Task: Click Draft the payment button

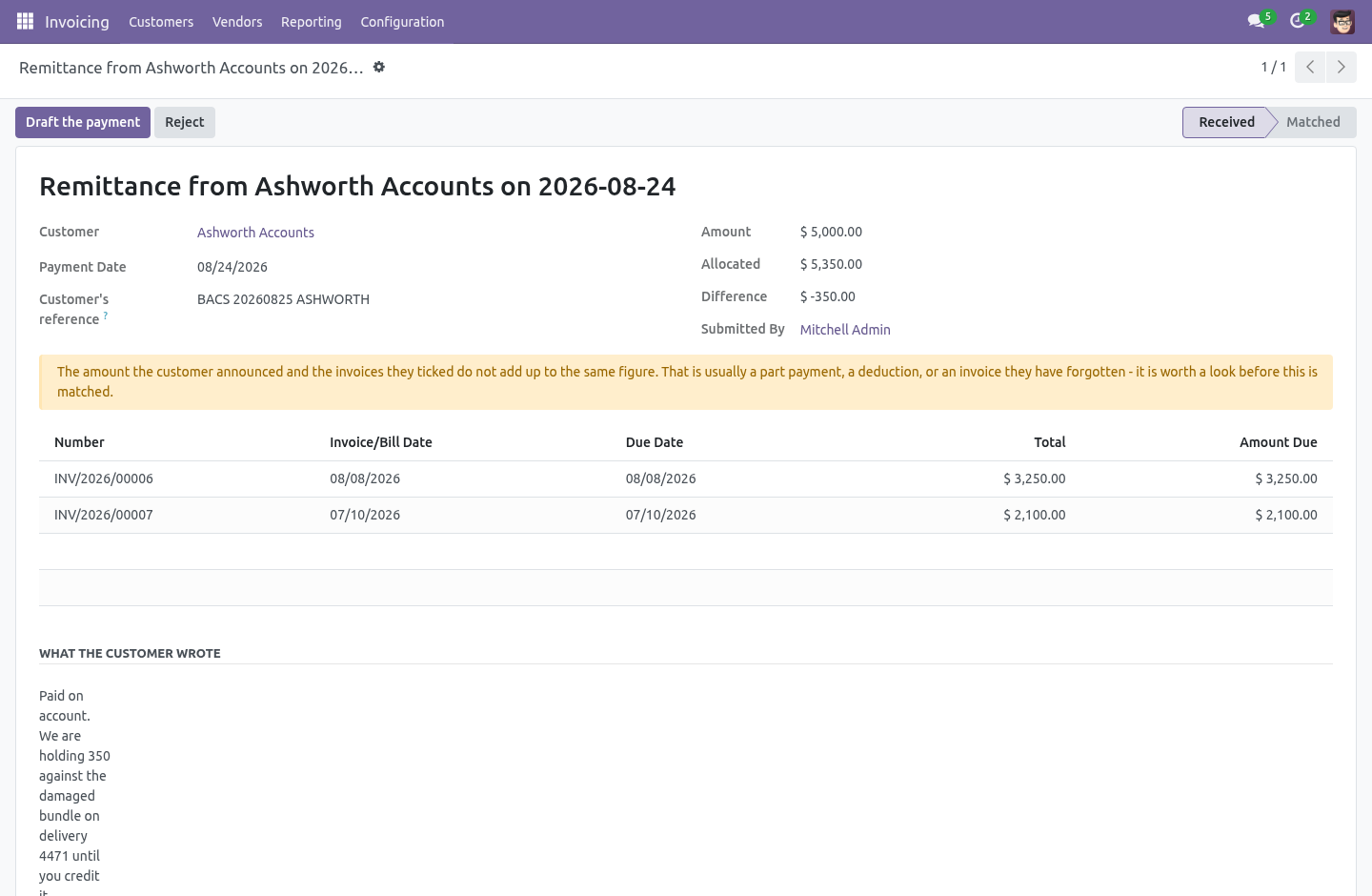Action: pos(83,122)
